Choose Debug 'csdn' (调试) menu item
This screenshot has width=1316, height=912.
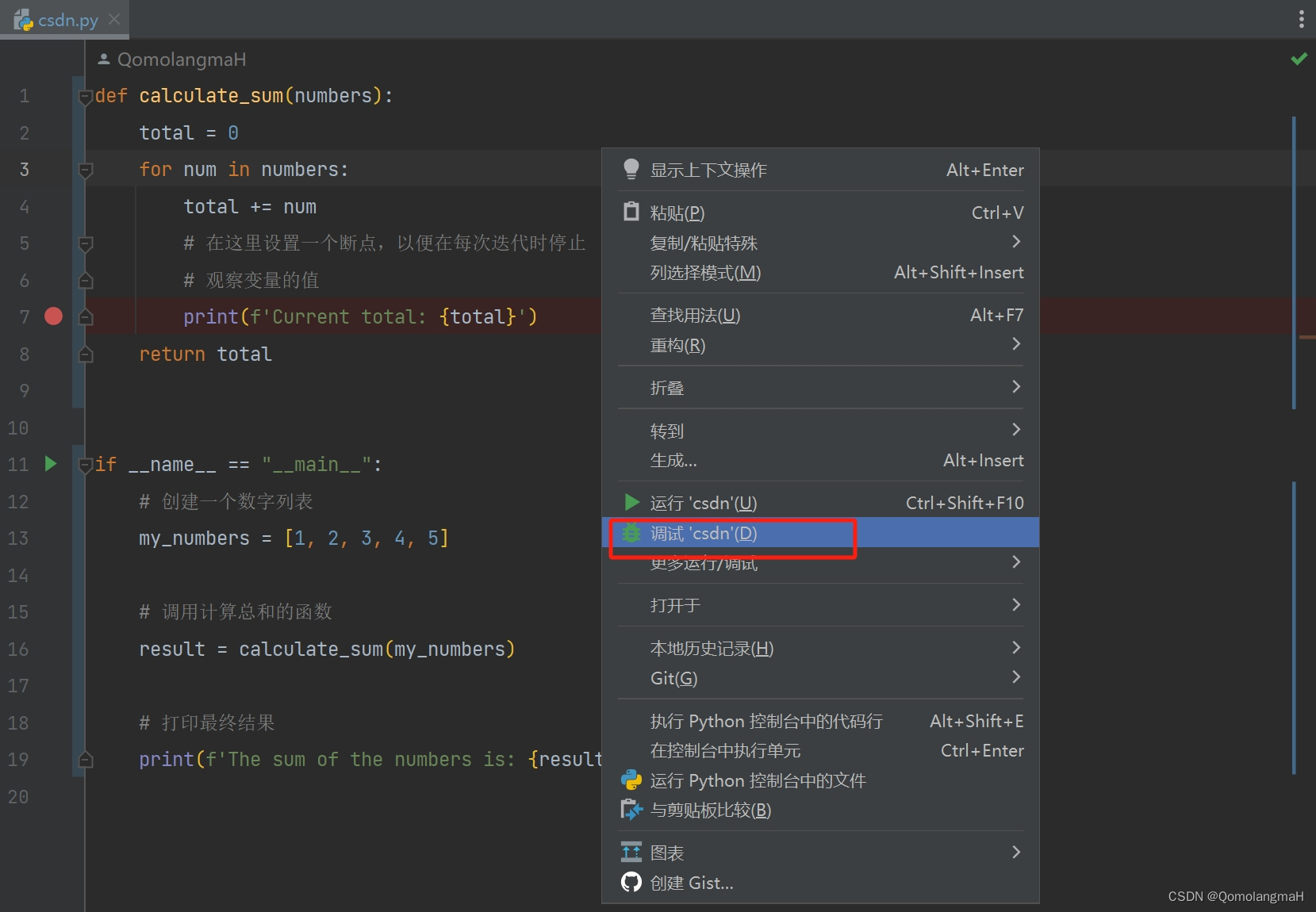pyautogui.click(x=820, y=533)
